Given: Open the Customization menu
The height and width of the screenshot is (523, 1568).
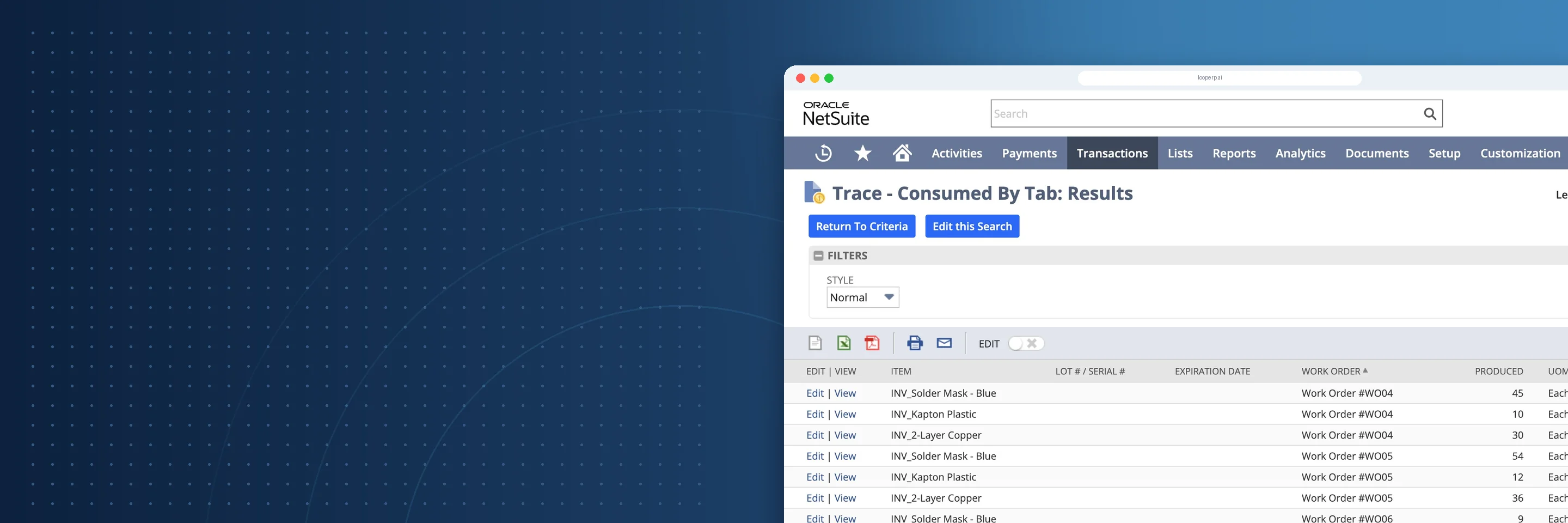Looking at the screenshot, I should click(x=1520, y=154).
